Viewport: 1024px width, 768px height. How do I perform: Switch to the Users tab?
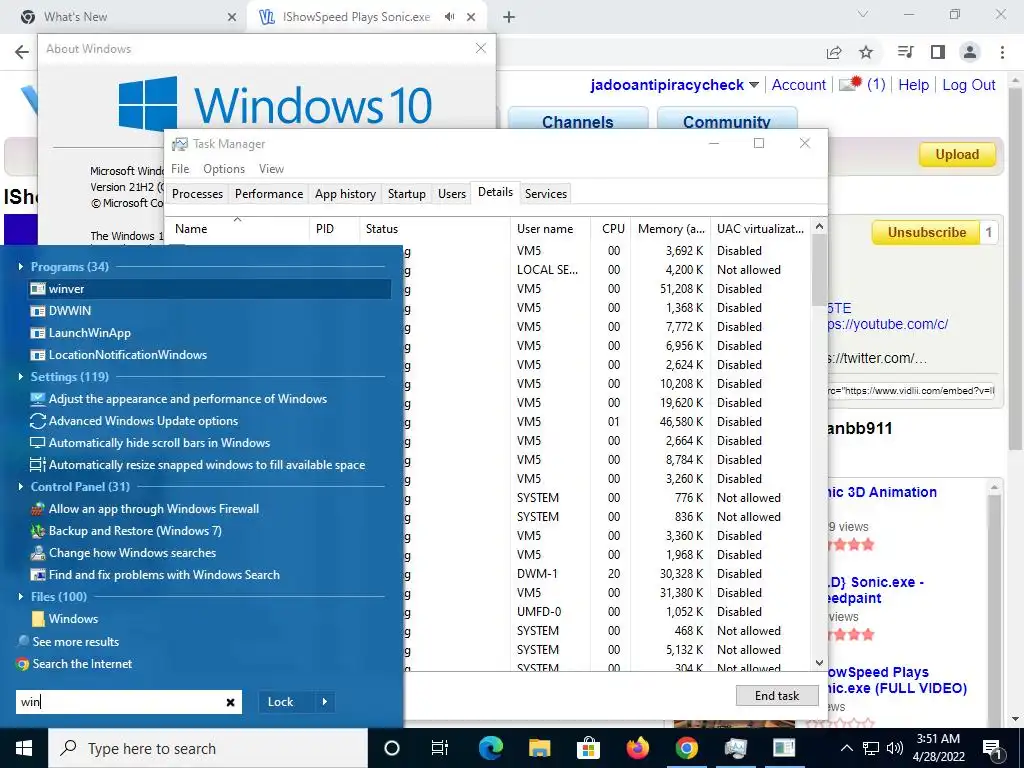(452, 194)
